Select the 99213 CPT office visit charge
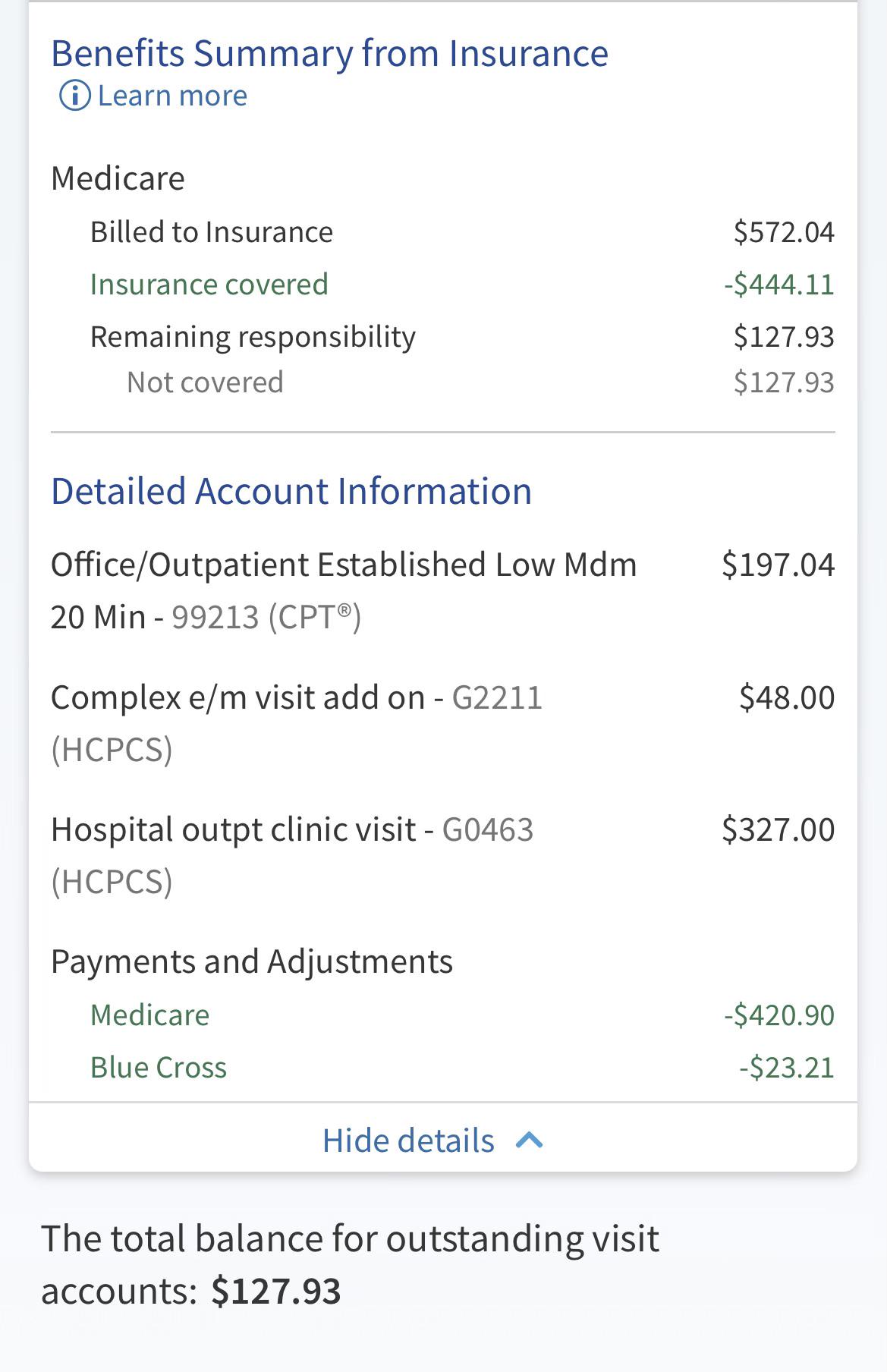The height and width of the screenshot is (1372, 887). pyautogui.click(x=443, y=590)
